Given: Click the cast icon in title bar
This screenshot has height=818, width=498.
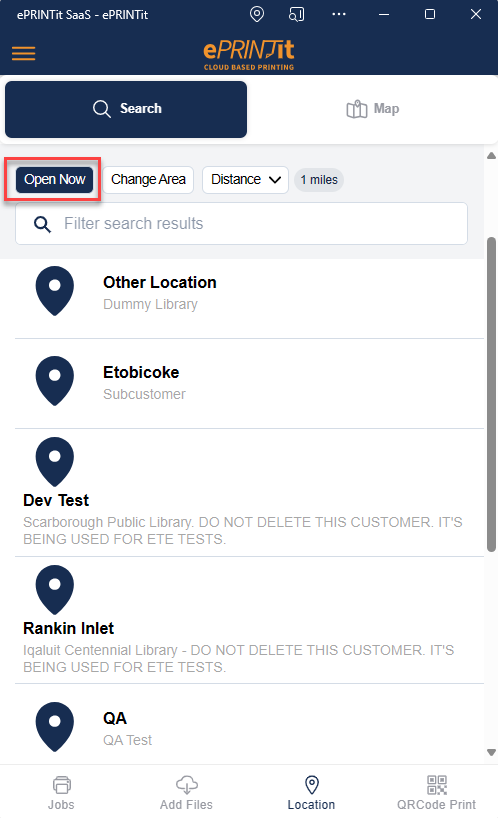Looking at the screenshot, I should coord(296,14).
